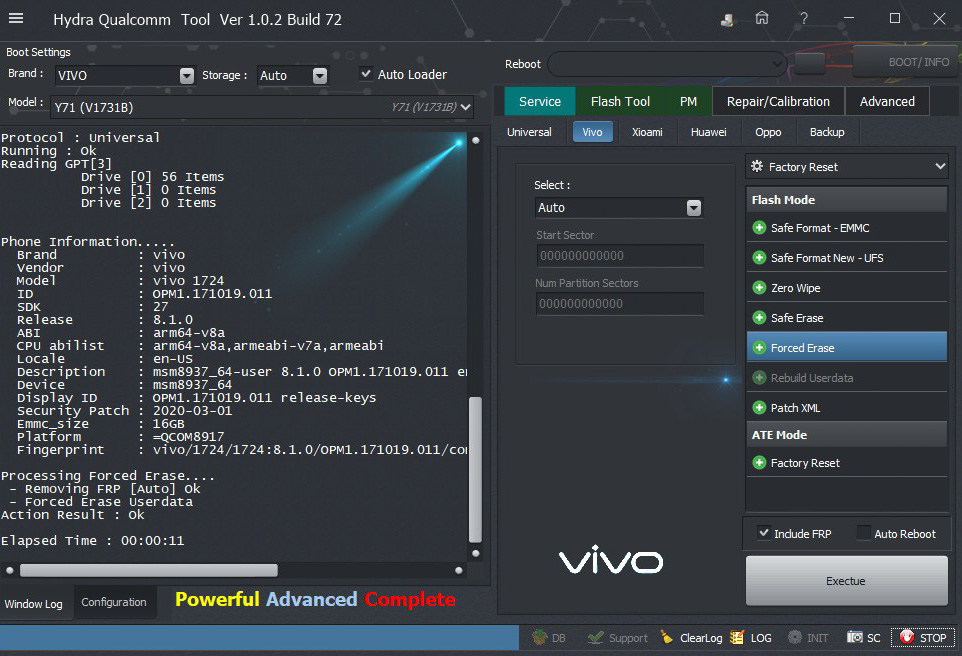Uncheck the Auto Loader checkbox
This screenshot has height=656, width=962.
[366, 74]
